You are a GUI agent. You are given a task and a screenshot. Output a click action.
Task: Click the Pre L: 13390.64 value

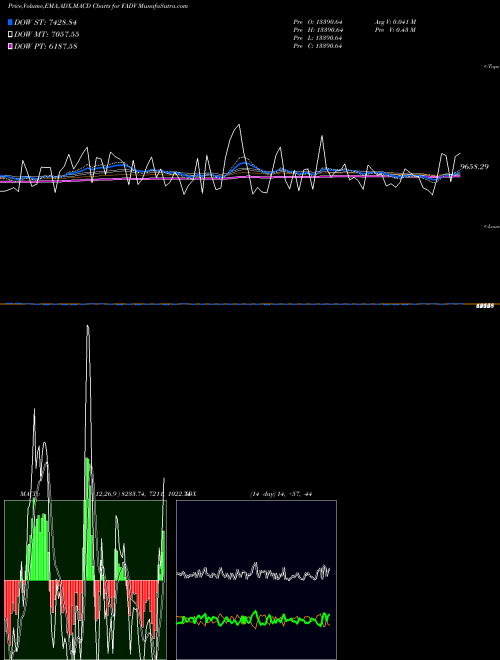tap(318, 38)
